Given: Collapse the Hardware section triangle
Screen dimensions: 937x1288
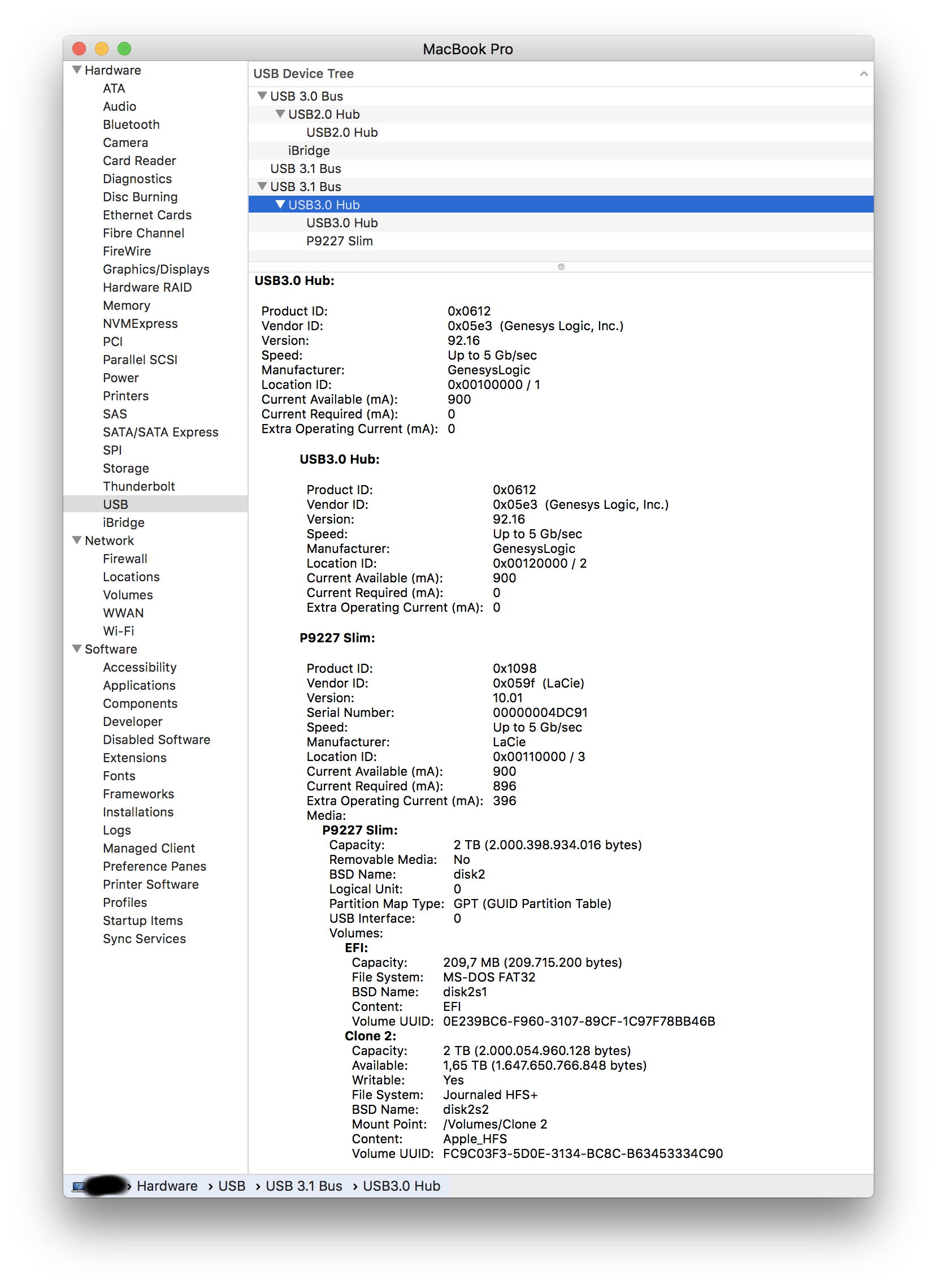Looking at the screenshot, I should 77,70.
